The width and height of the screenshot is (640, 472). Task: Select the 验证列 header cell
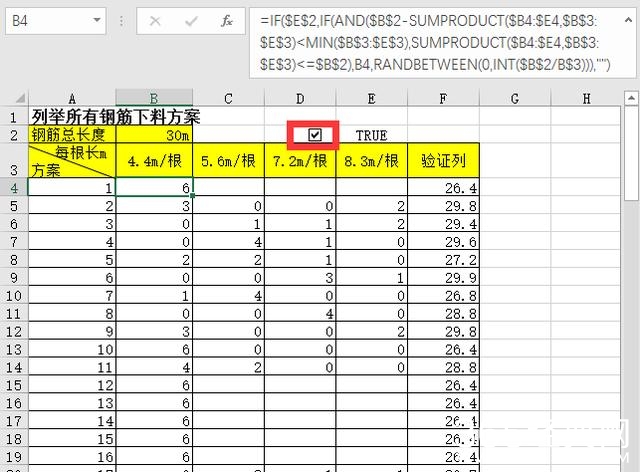[443, 161]
